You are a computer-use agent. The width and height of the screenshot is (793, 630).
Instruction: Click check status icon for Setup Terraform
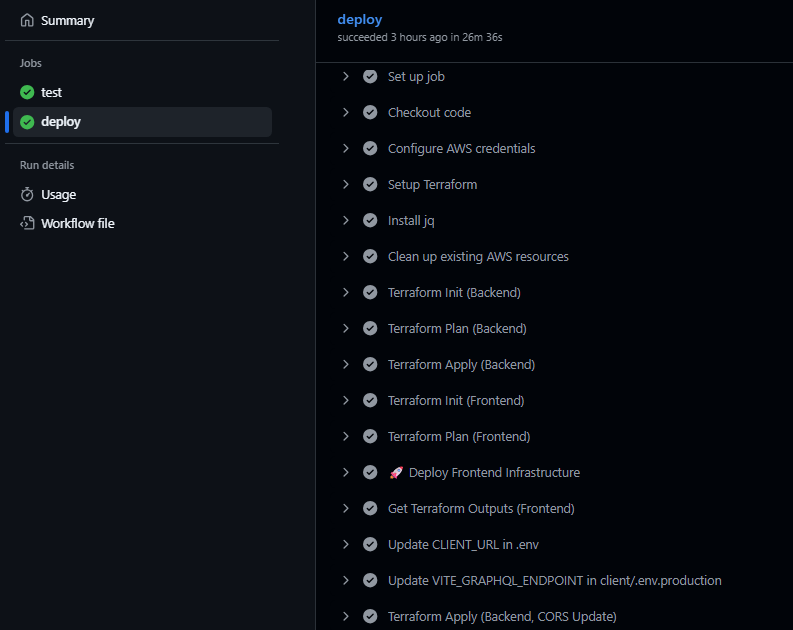pyautogui.click(x=370, y=184)
